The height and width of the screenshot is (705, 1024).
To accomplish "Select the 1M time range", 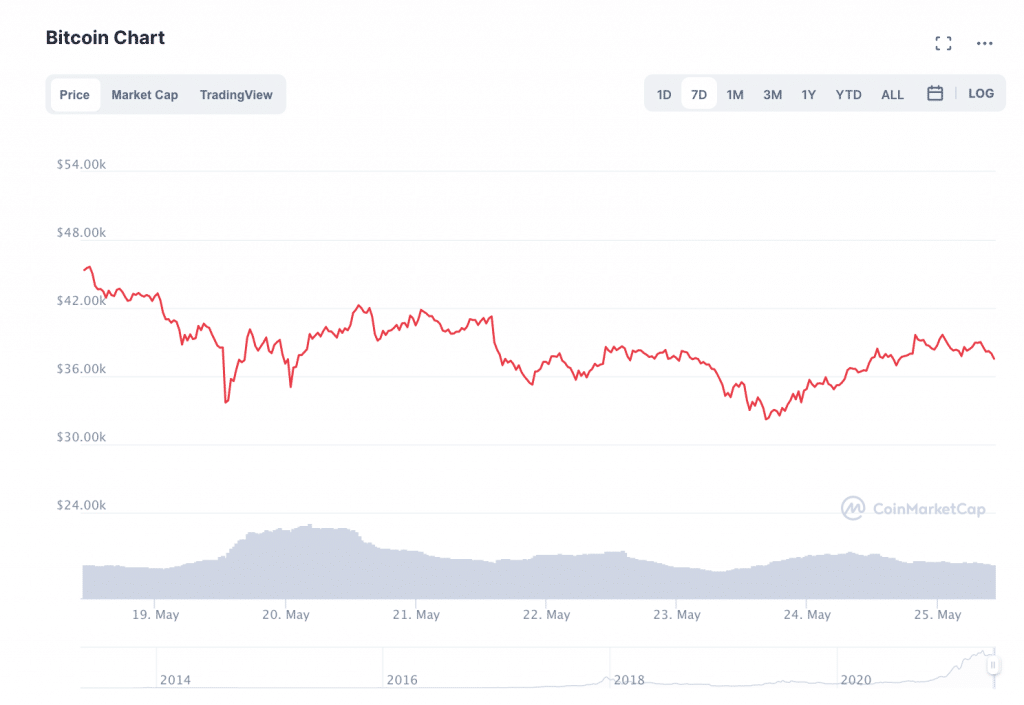I will pyautogui.click(x=735, y=95).
